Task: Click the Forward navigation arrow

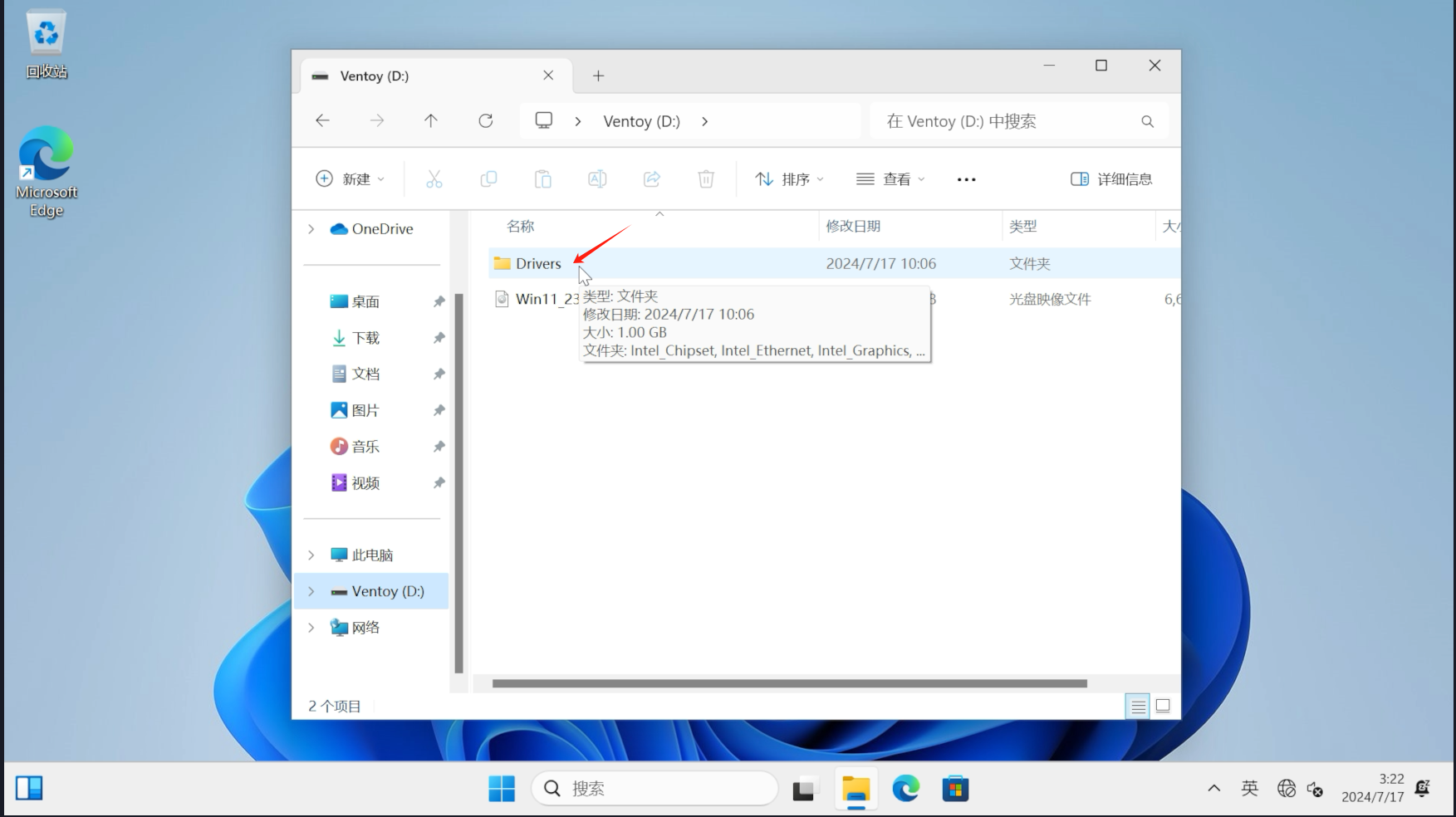Action: tap(377, 120)
